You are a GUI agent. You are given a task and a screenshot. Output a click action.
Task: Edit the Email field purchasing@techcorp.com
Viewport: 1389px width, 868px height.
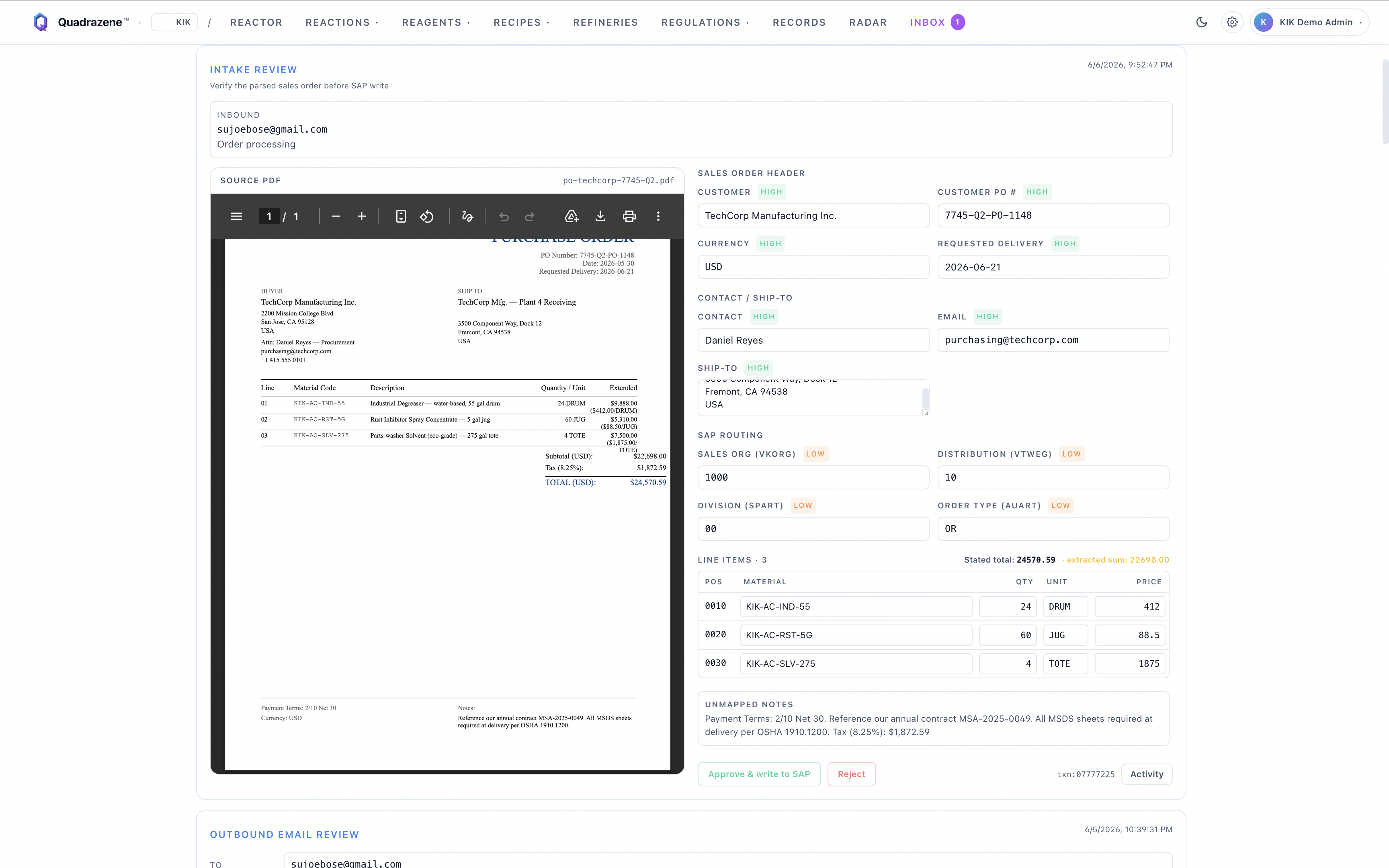[x=1053, y=340]
